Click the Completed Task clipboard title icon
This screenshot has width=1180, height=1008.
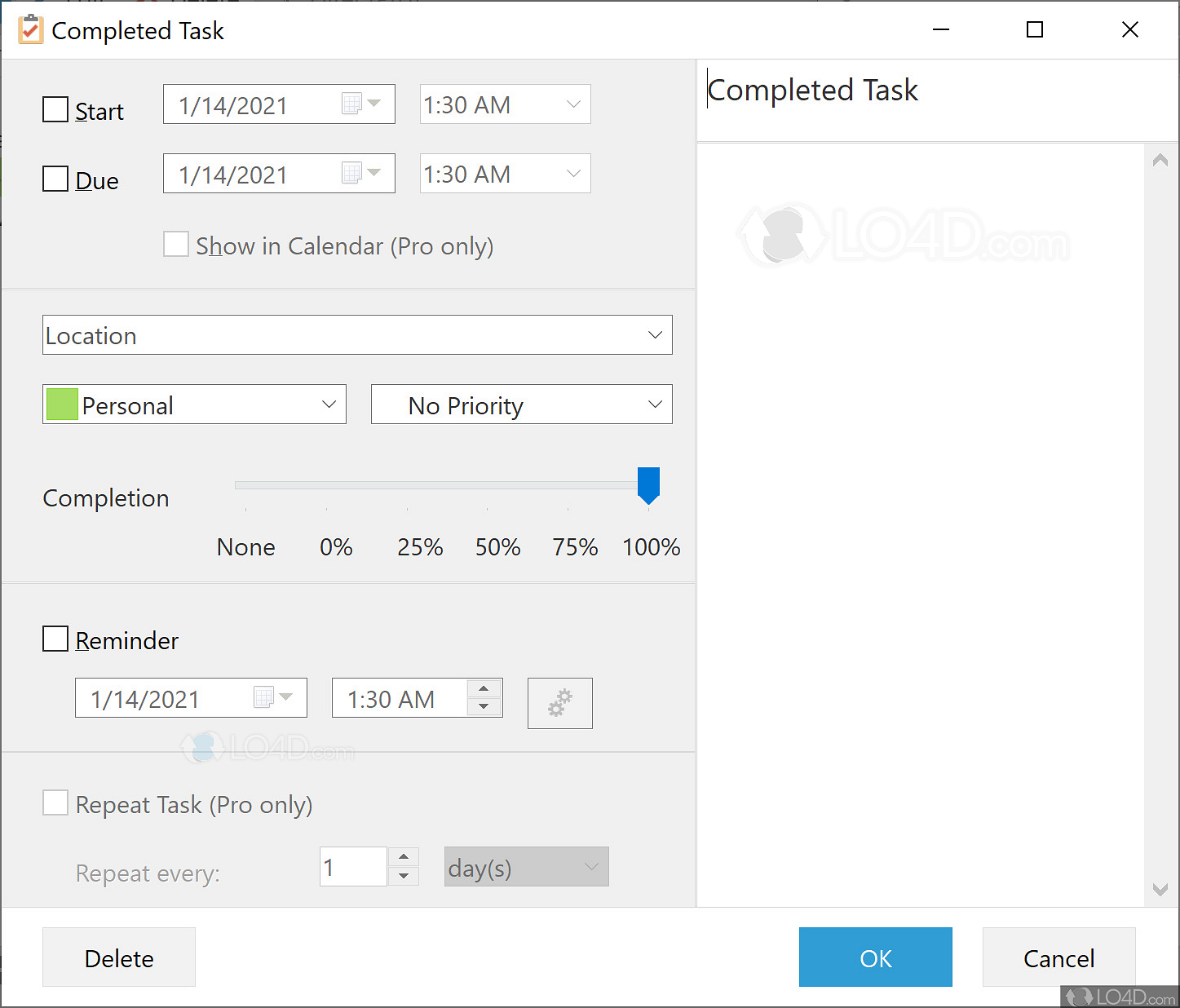coord(30,30)
